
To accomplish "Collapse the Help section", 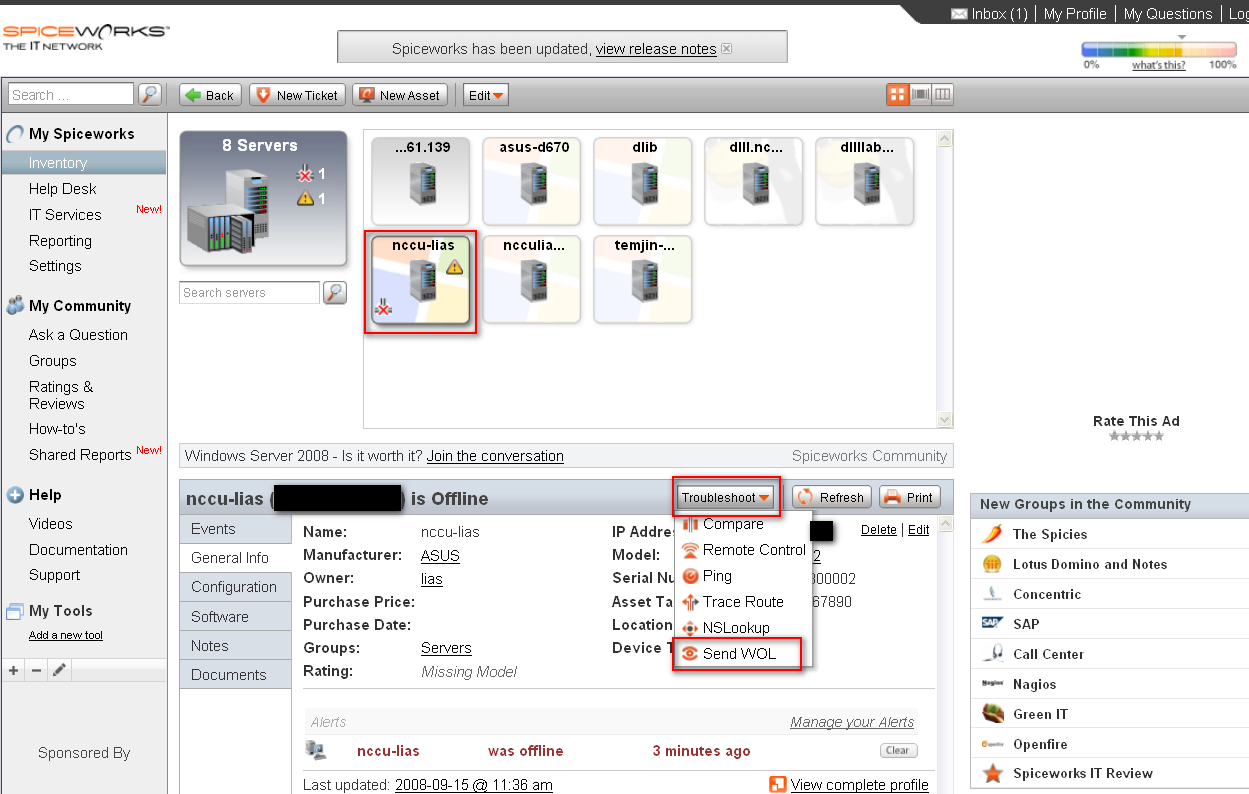I will pyautogui.click(x=34, y=495).
